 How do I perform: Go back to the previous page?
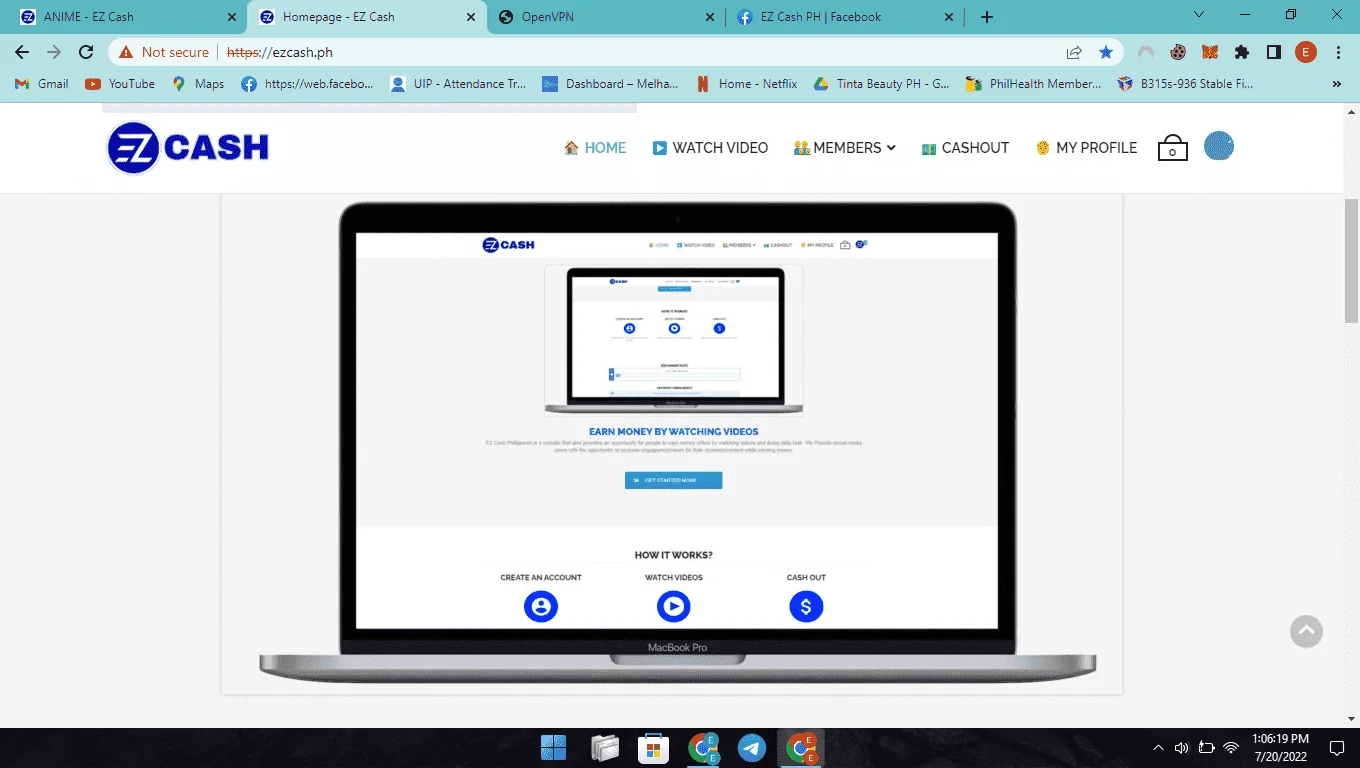pyautogui.click(x=22, y=52)
